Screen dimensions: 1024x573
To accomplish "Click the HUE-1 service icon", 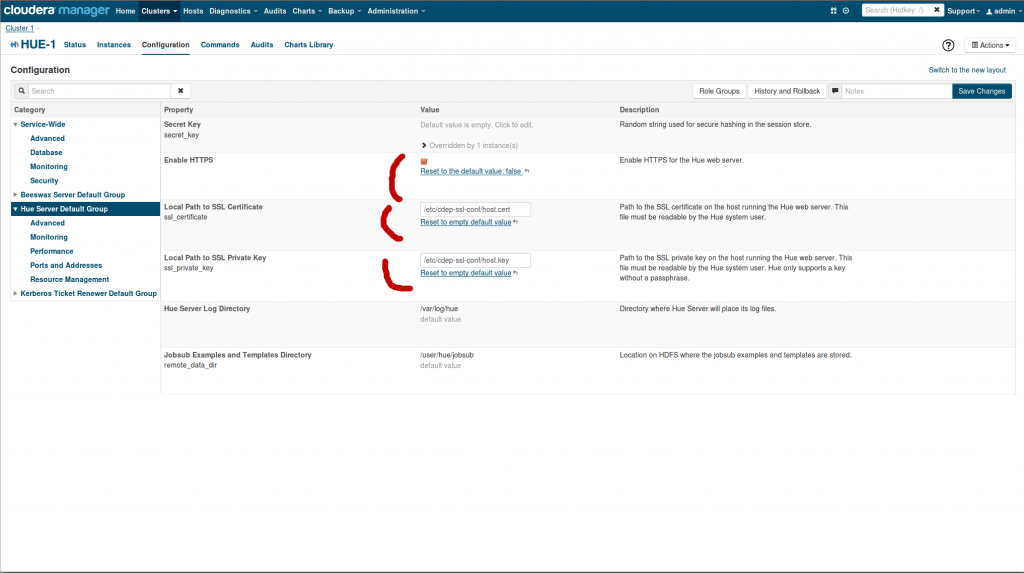I will 14,44.
